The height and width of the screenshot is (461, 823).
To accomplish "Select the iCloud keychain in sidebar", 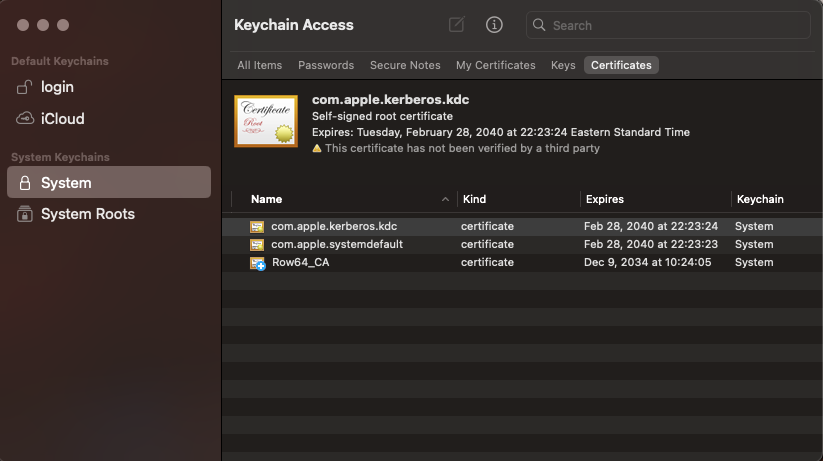I will pyautogui.click(x=62, y=118).
